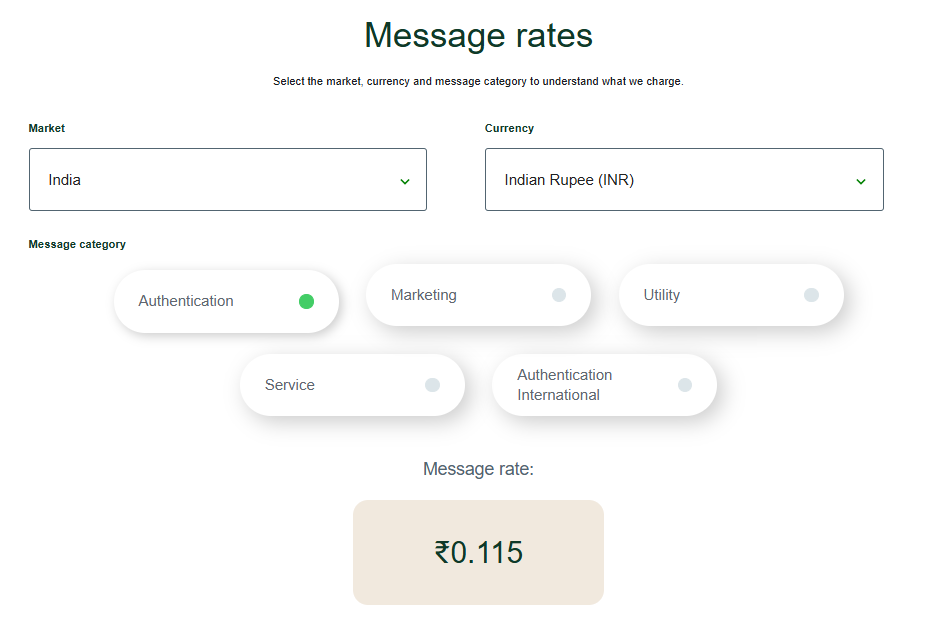Click the gray dot on Service pill

(x=432, y=384)
